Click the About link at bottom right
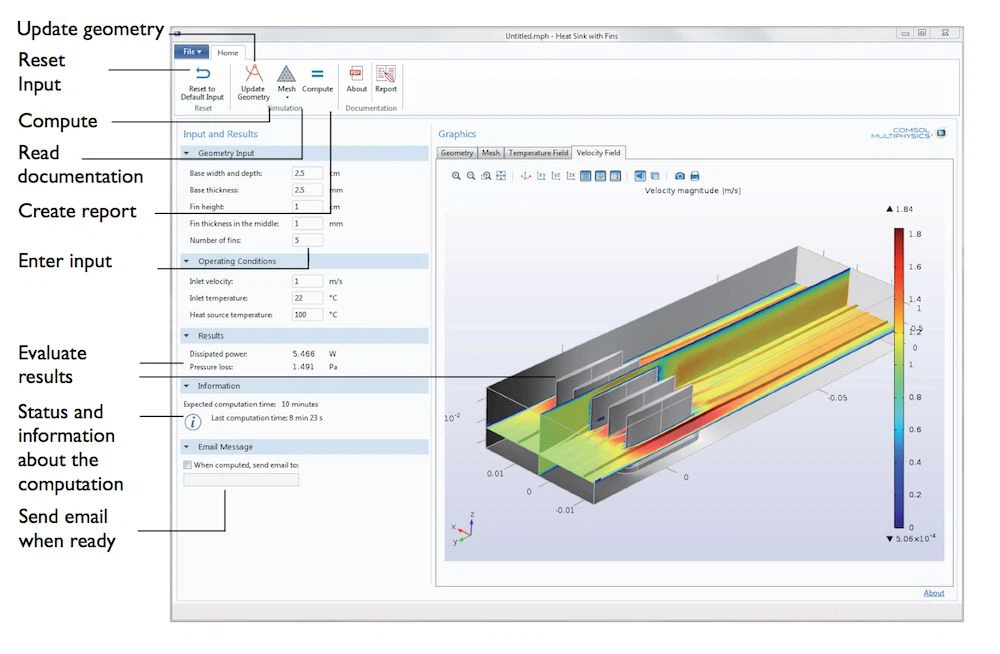This screenshot has height=654, width=1000. click(933, 593)
